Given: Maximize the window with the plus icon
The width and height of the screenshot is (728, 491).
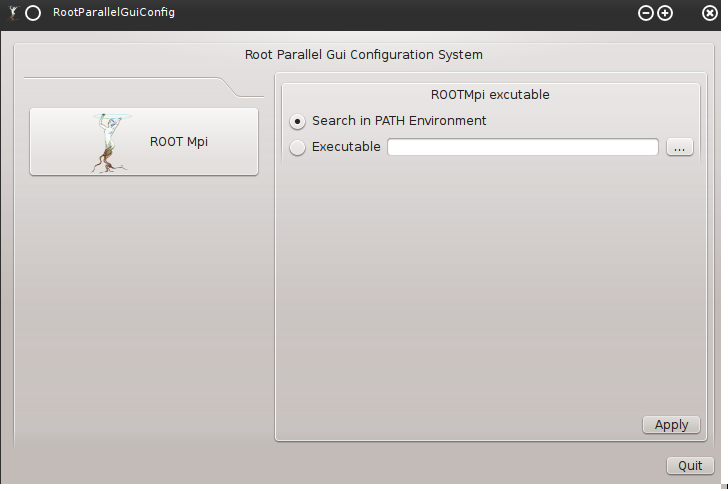Looking at the screenshot, I should coord(665,13).
